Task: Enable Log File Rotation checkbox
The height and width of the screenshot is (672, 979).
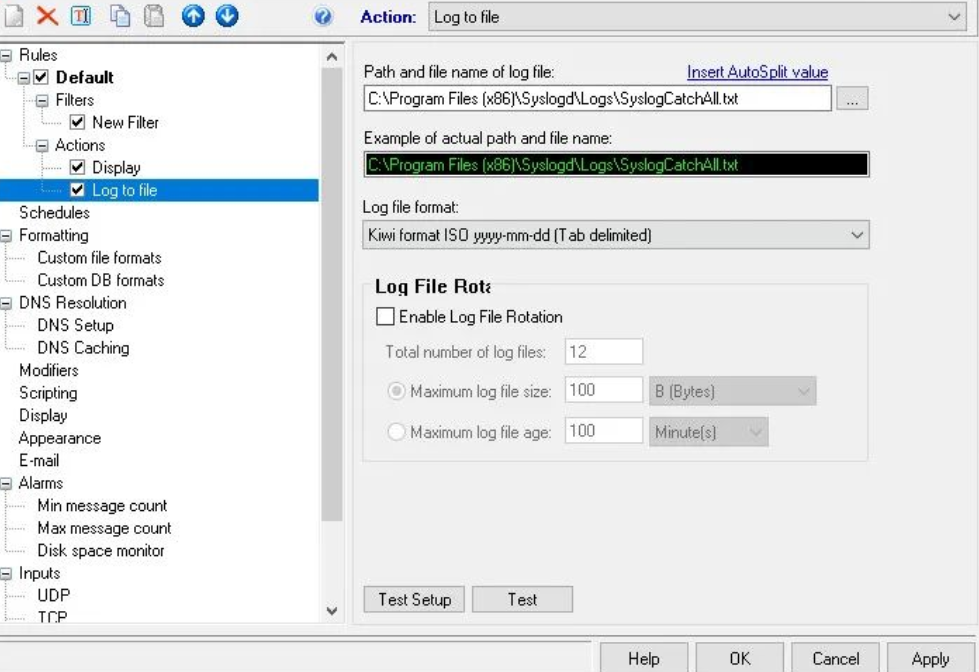Action: pos(385,317)
